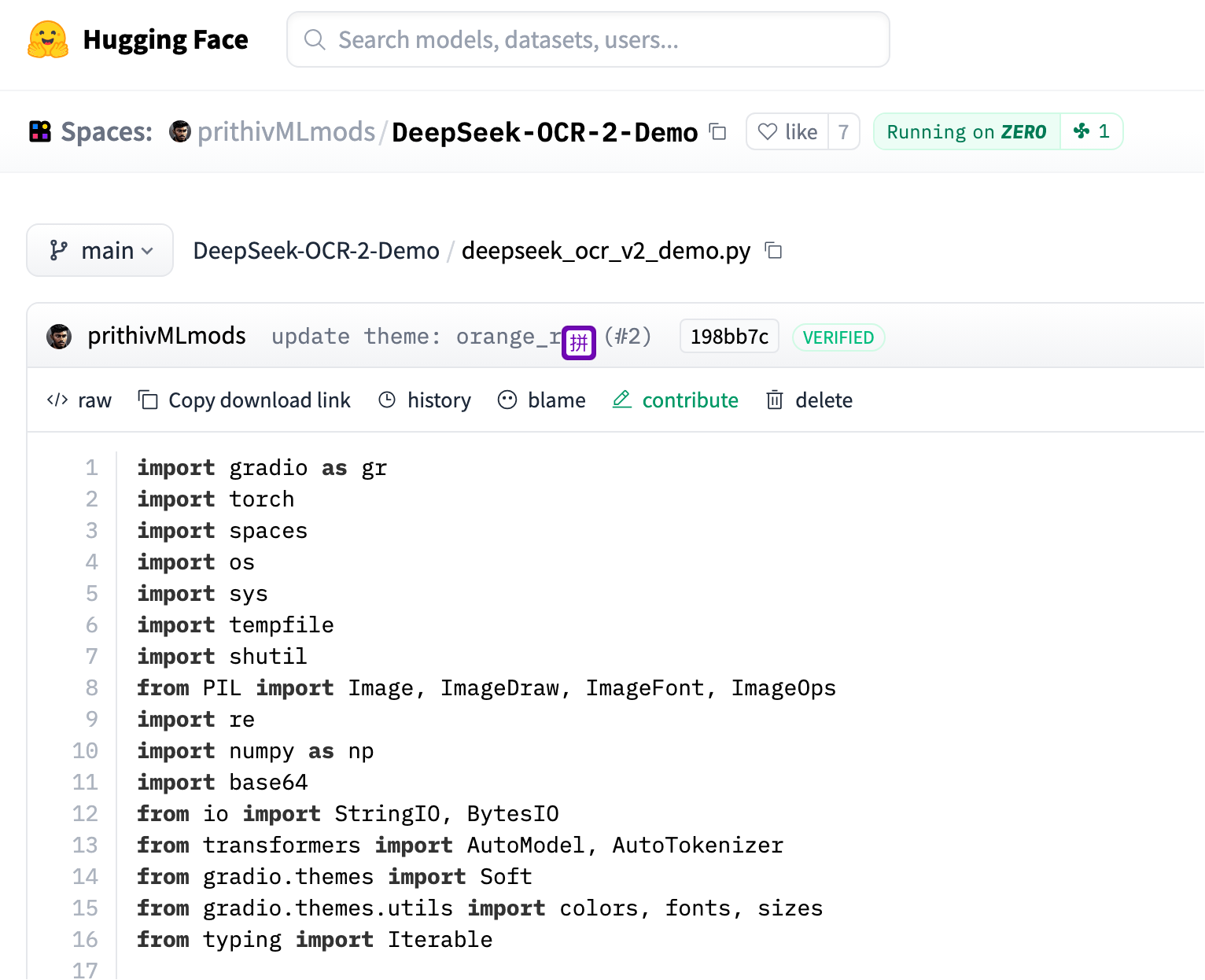
Task: Click line number 16
Action: point(85,940)
